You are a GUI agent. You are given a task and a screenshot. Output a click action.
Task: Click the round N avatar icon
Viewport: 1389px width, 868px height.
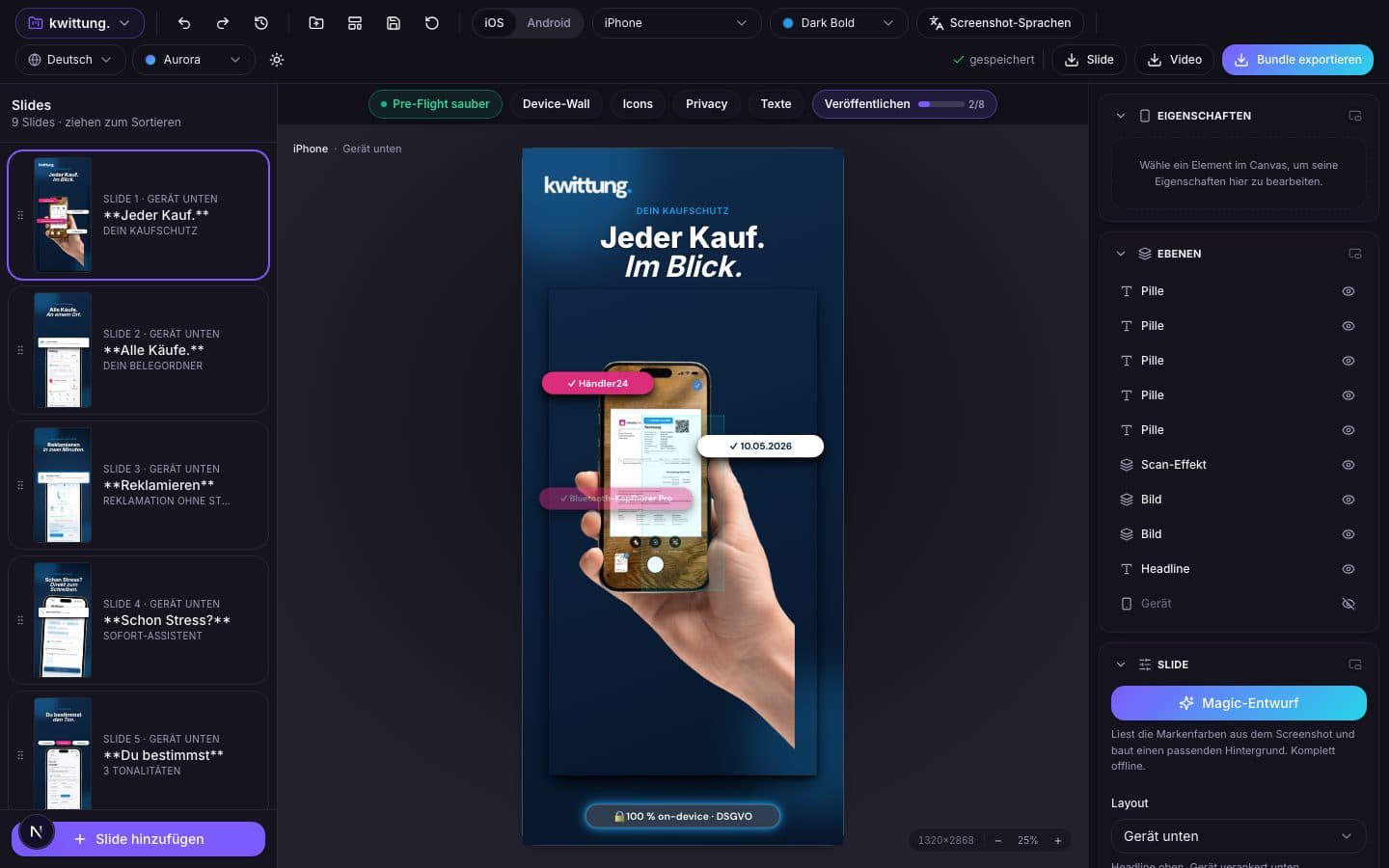pos(36,831)
